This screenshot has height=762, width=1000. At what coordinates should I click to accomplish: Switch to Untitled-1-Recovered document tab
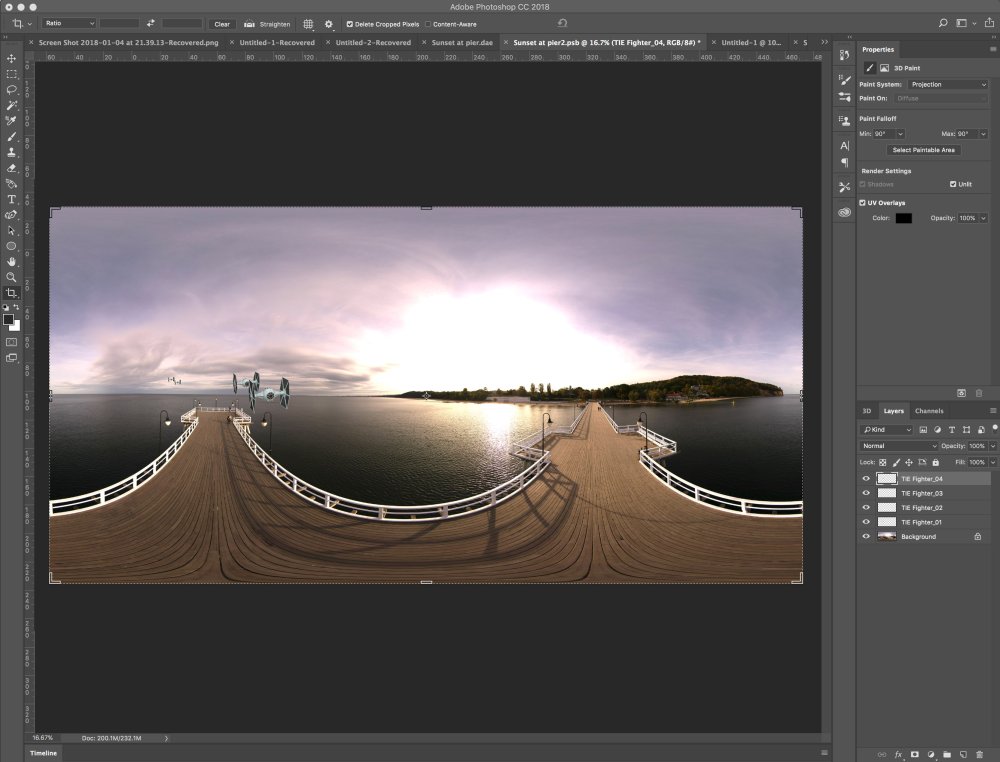(x=277, y=43)
